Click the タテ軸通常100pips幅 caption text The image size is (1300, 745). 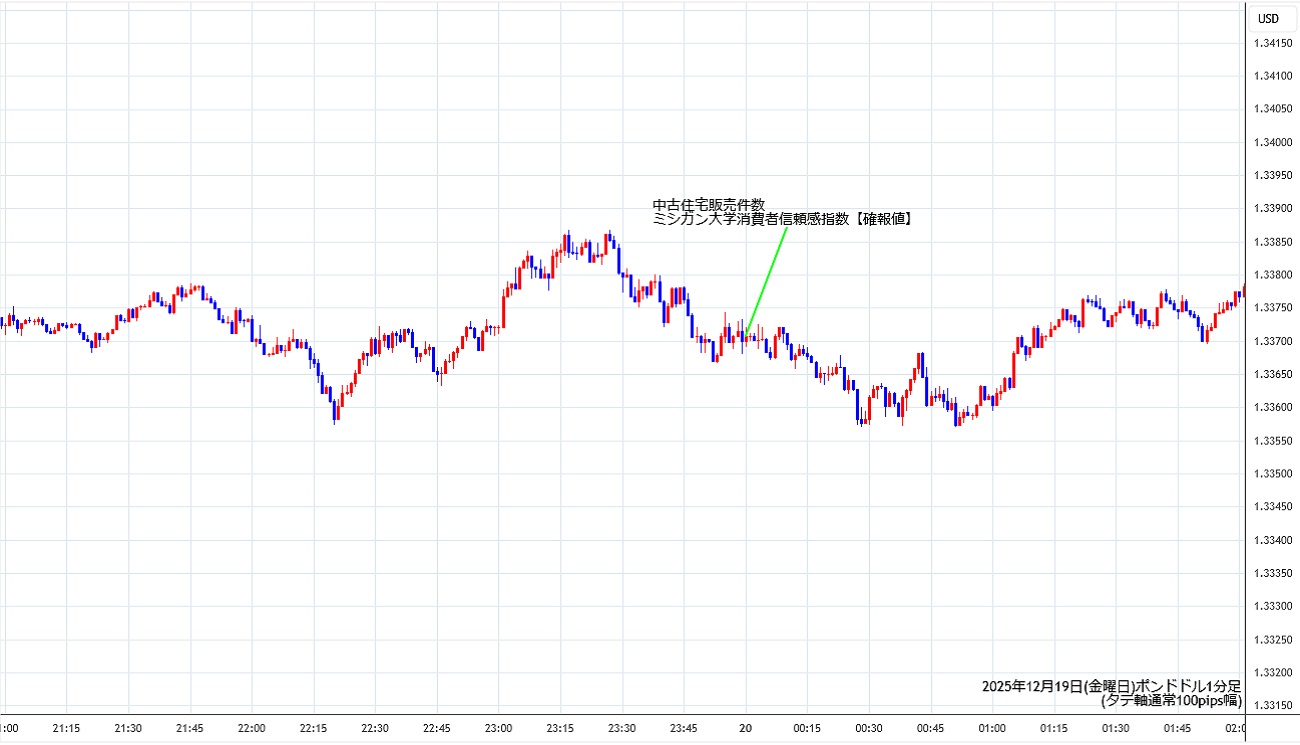point(1171,701)
